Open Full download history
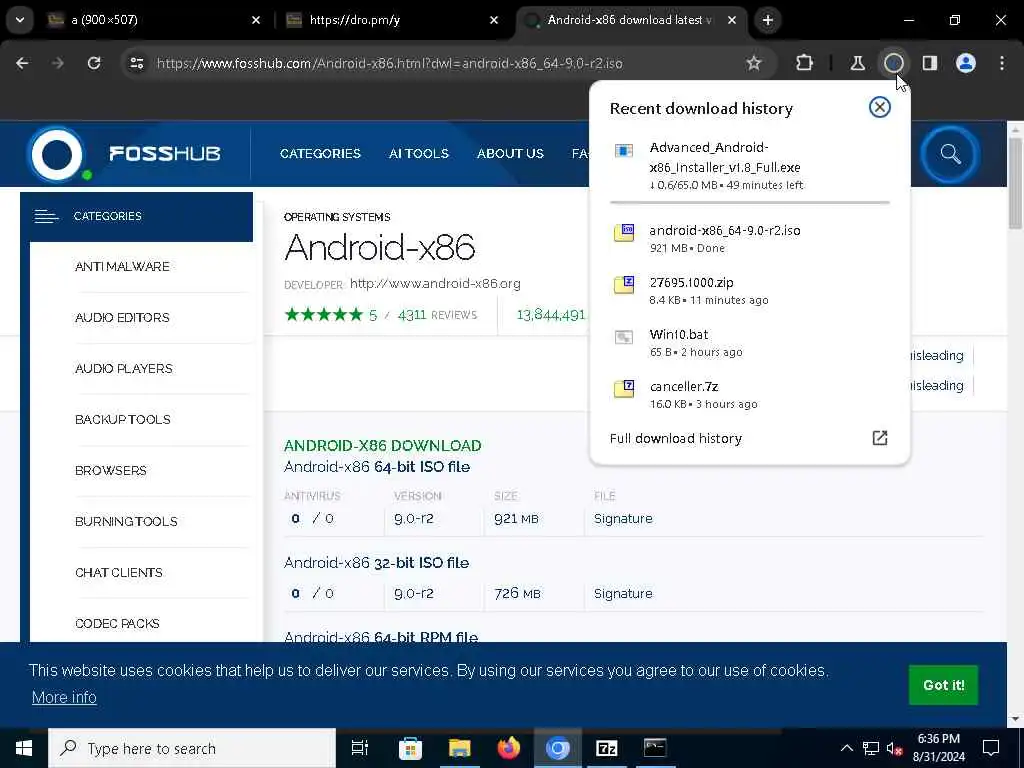 (675, 438)
